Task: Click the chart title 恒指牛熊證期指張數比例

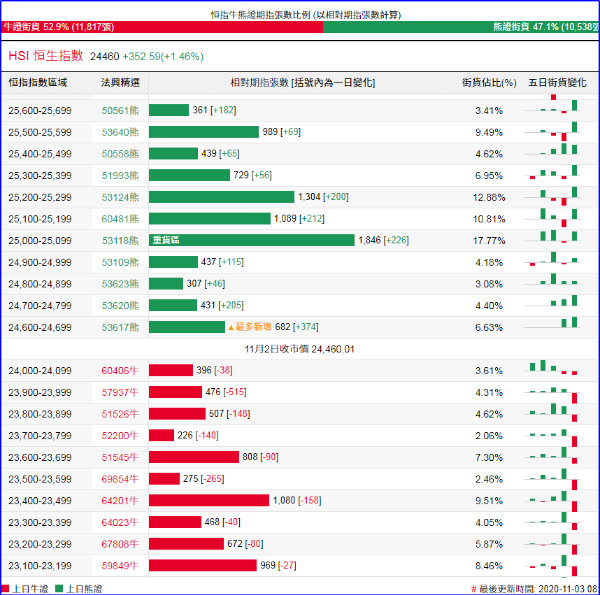Action: coord(306,15)
